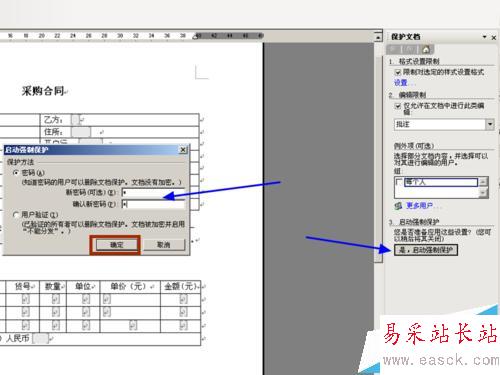Expand the 批注 editing type dropdown
This screenshot has width=500, height=375.
point(490,124)
